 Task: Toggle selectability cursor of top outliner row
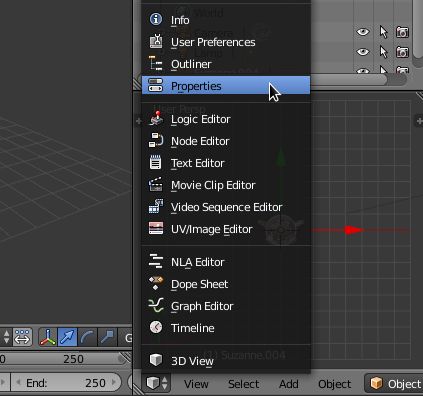click(384, 32)
